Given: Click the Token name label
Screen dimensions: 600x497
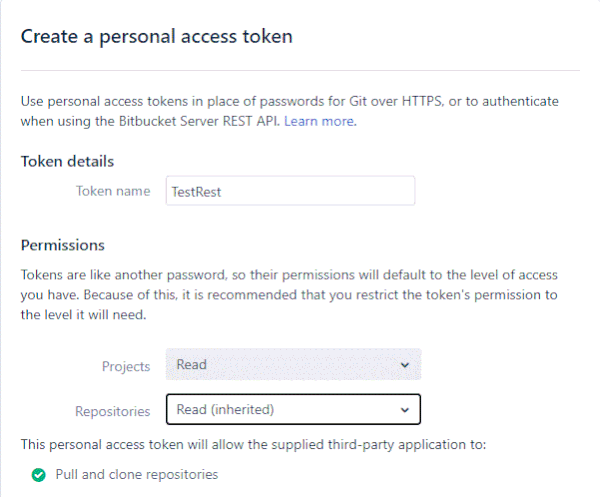Looking at the screenshot, I should click(113, 191).
